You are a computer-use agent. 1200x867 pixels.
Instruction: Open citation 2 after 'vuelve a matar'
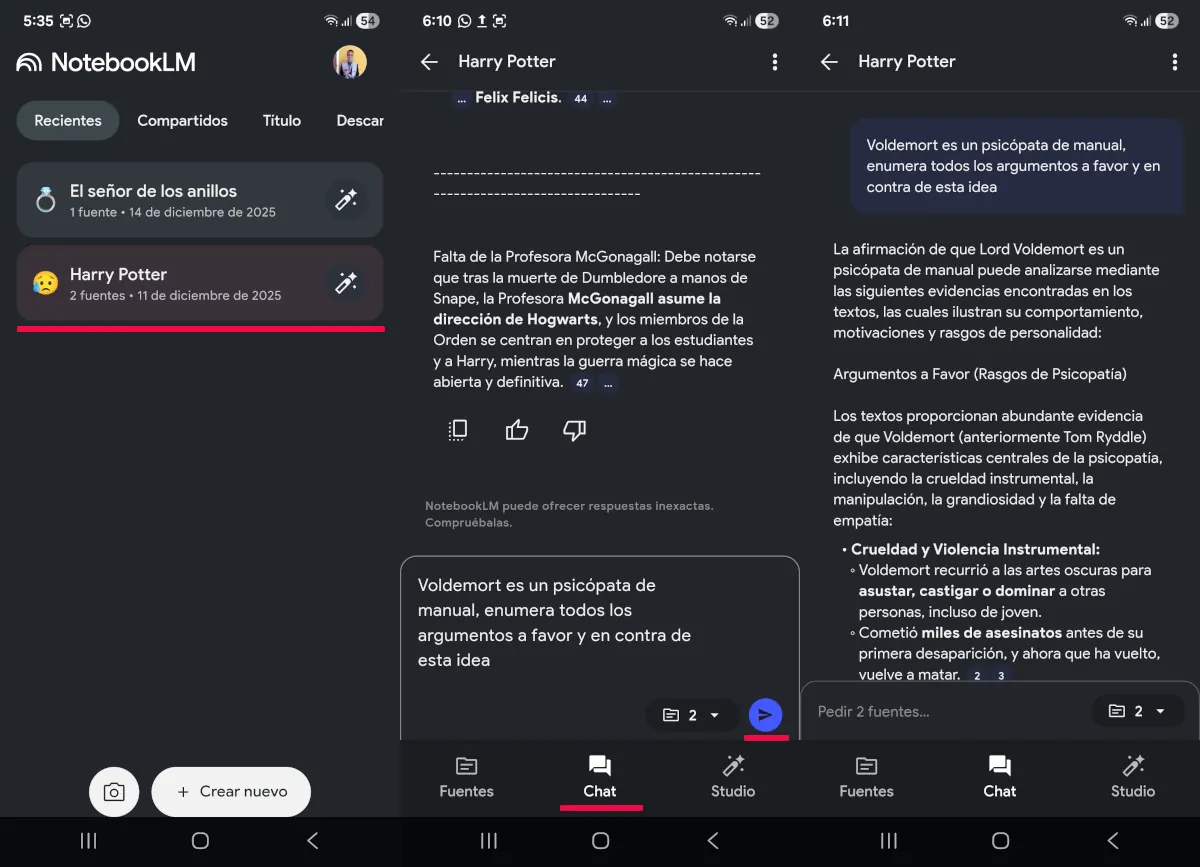tap(977, 676)
